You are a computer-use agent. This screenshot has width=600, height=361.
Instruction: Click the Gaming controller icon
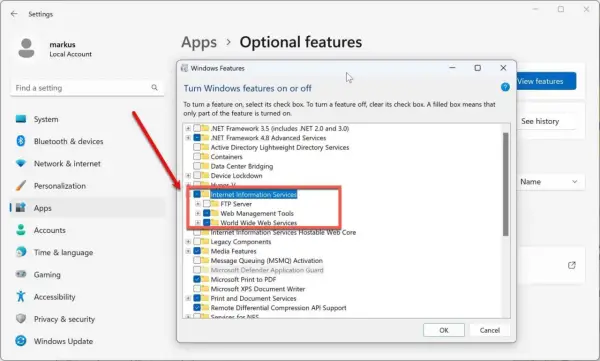click(21, 274)
